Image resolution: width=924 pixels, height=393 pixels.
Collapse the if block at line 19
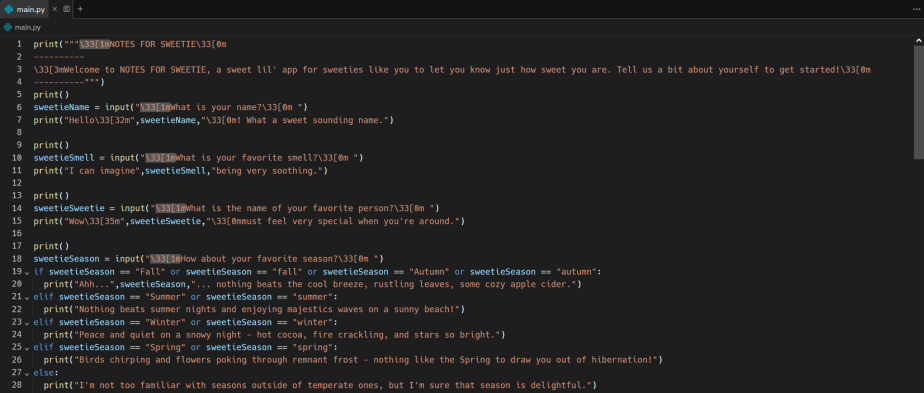tap(27, 272)
